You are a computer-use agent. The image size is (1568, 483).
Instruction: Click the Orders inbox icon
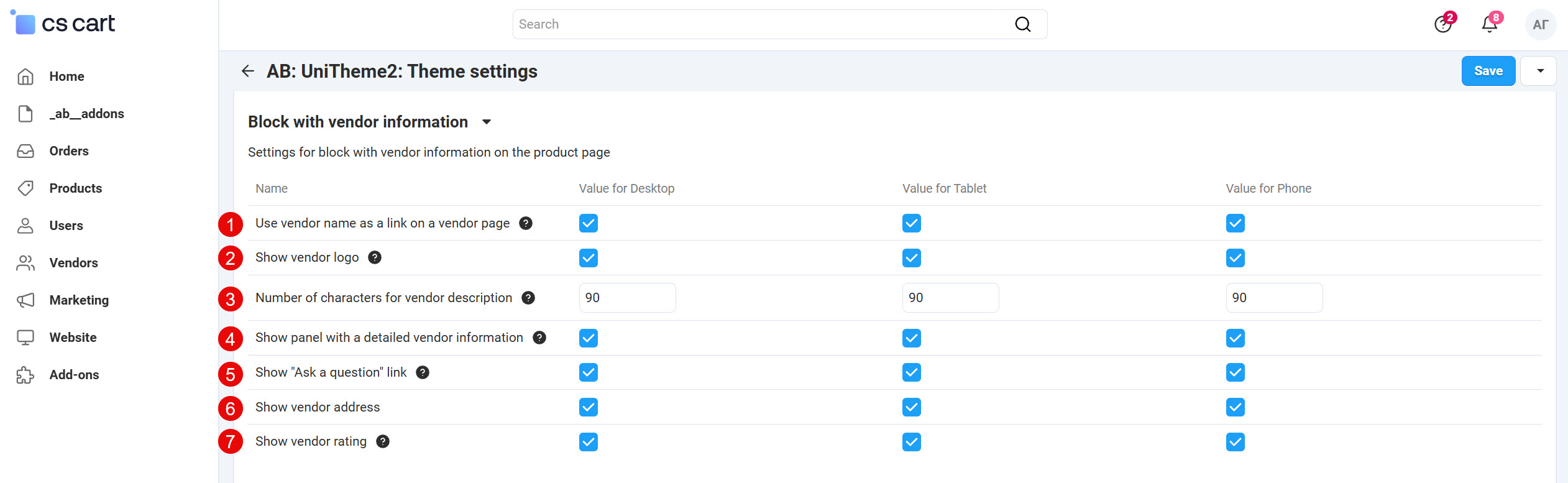click(x=25, y=151)
